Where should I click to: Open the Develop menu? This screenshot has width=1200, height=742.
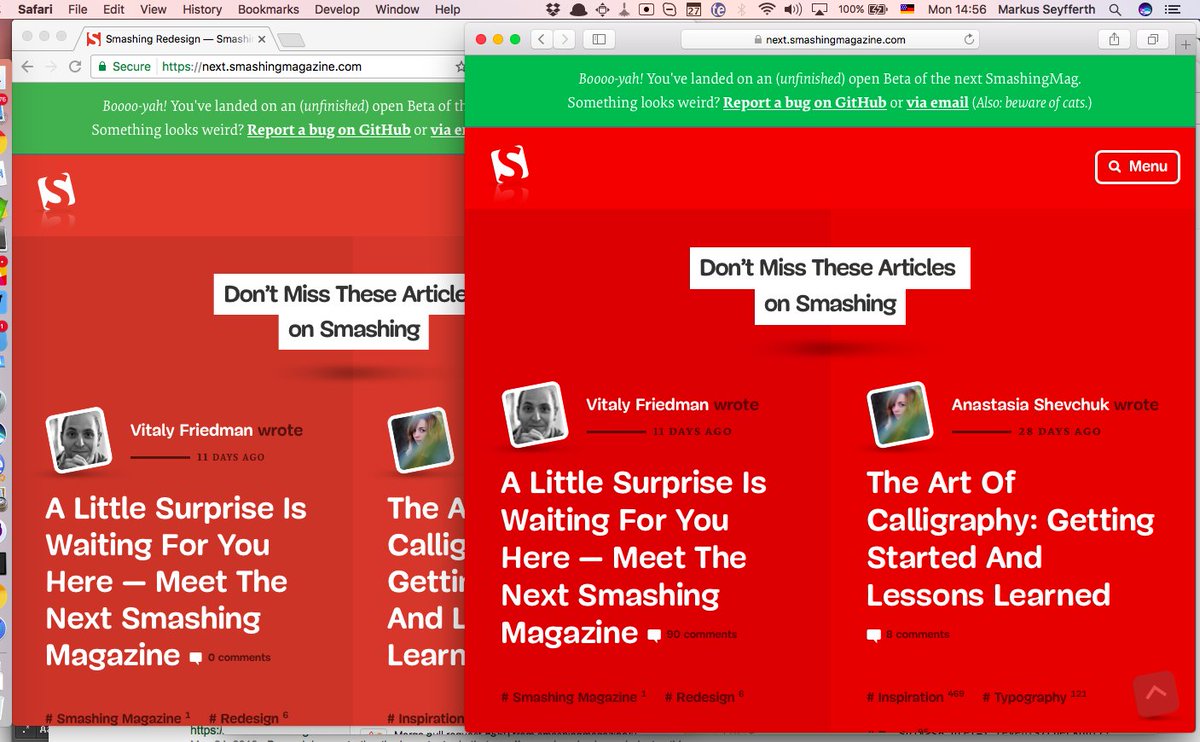point(337,9)
